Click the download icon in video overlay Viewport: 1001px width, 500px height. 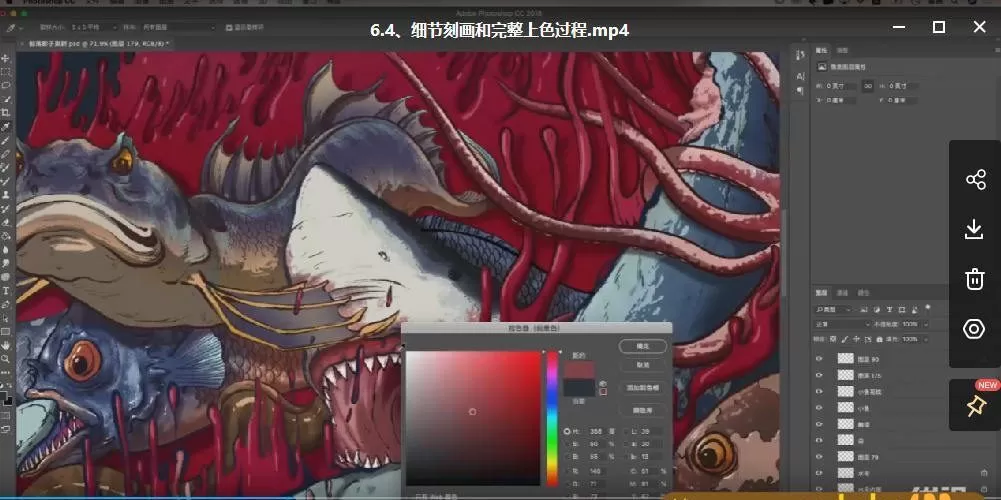[x=974, y=229]
